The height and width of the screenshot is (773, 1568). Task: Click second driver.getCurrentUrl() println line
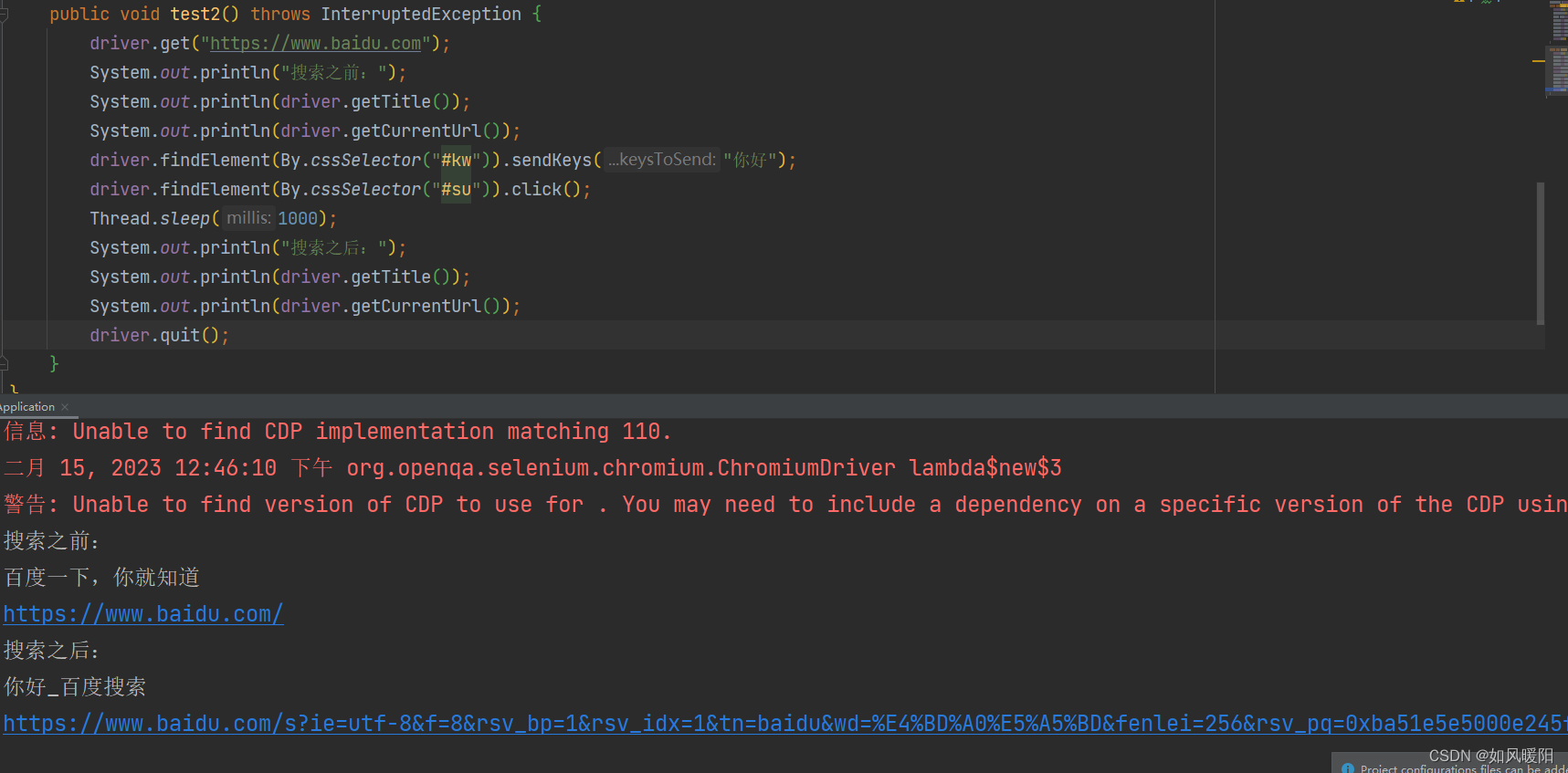click(305, 307)
